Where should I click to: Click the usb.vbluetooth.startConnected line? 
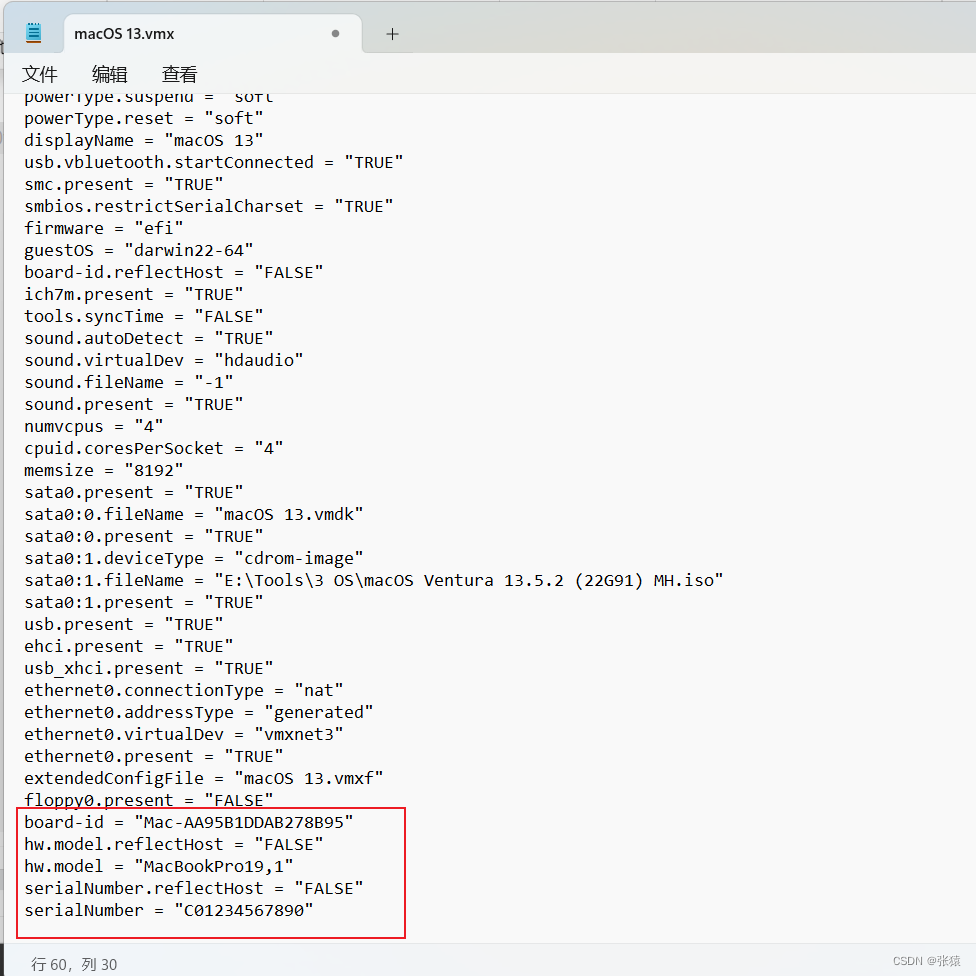214,162
